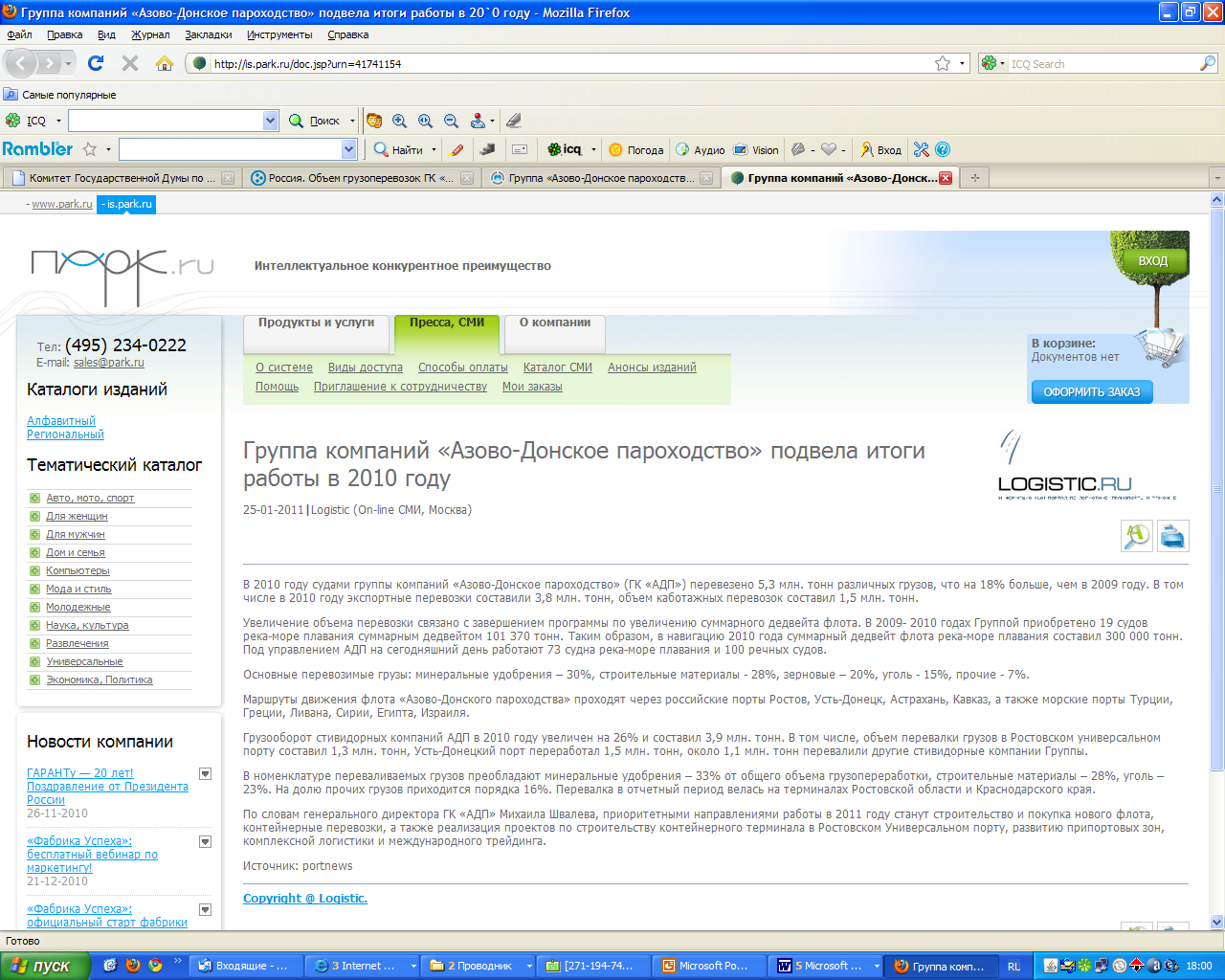Click the www.park.ru breadcrumb link
Viewport: 1225px width, 980px height.
pos(62,204)
